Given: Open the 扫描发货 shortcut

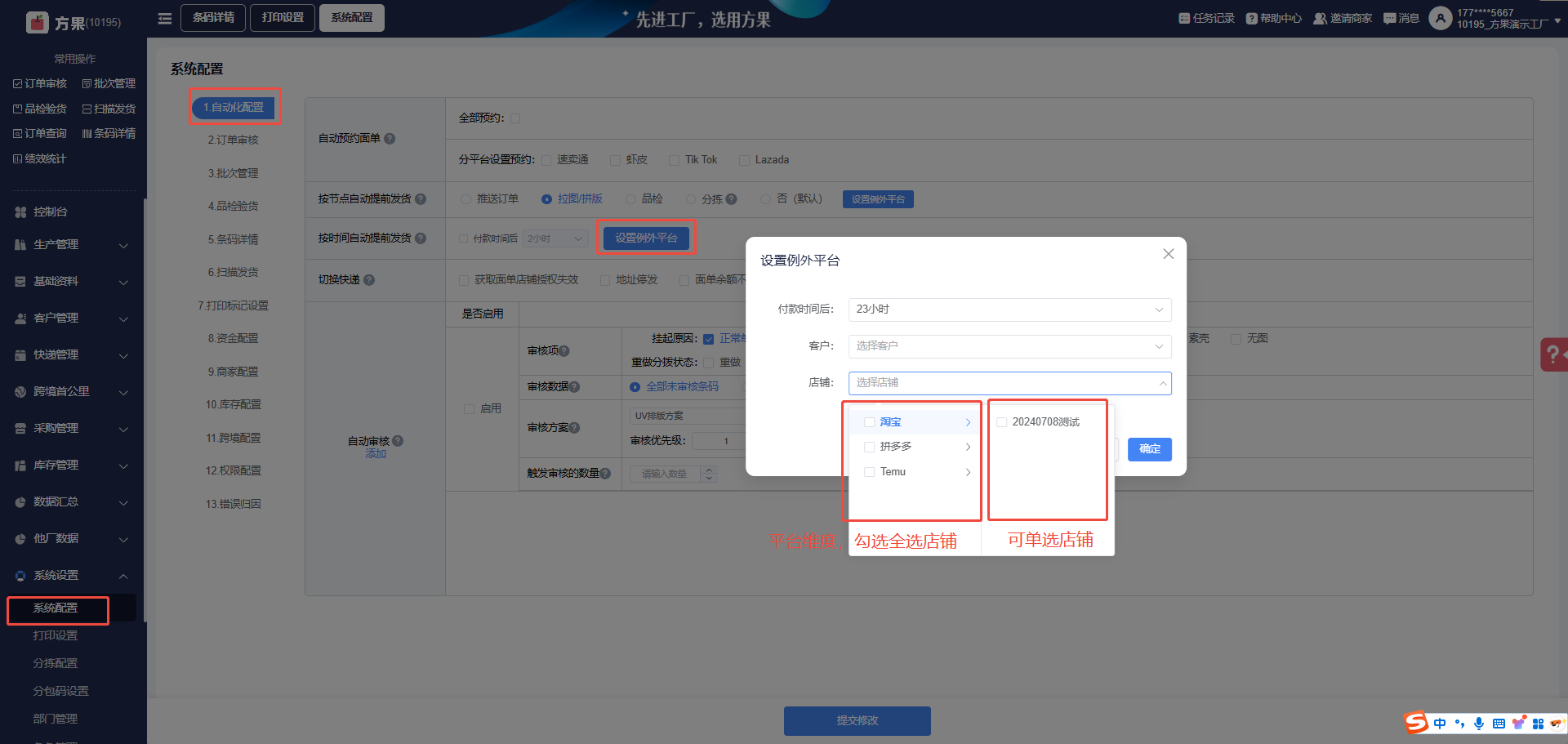Looking at the screenshot, I should pos(109,109).
